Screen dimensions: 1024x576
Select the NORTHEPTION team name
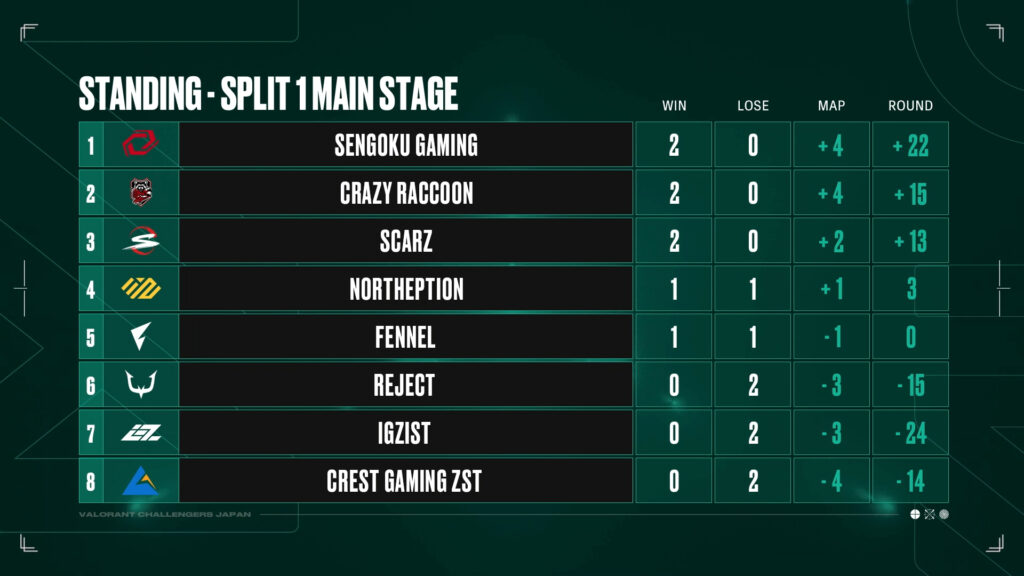[x=406, y=289]
